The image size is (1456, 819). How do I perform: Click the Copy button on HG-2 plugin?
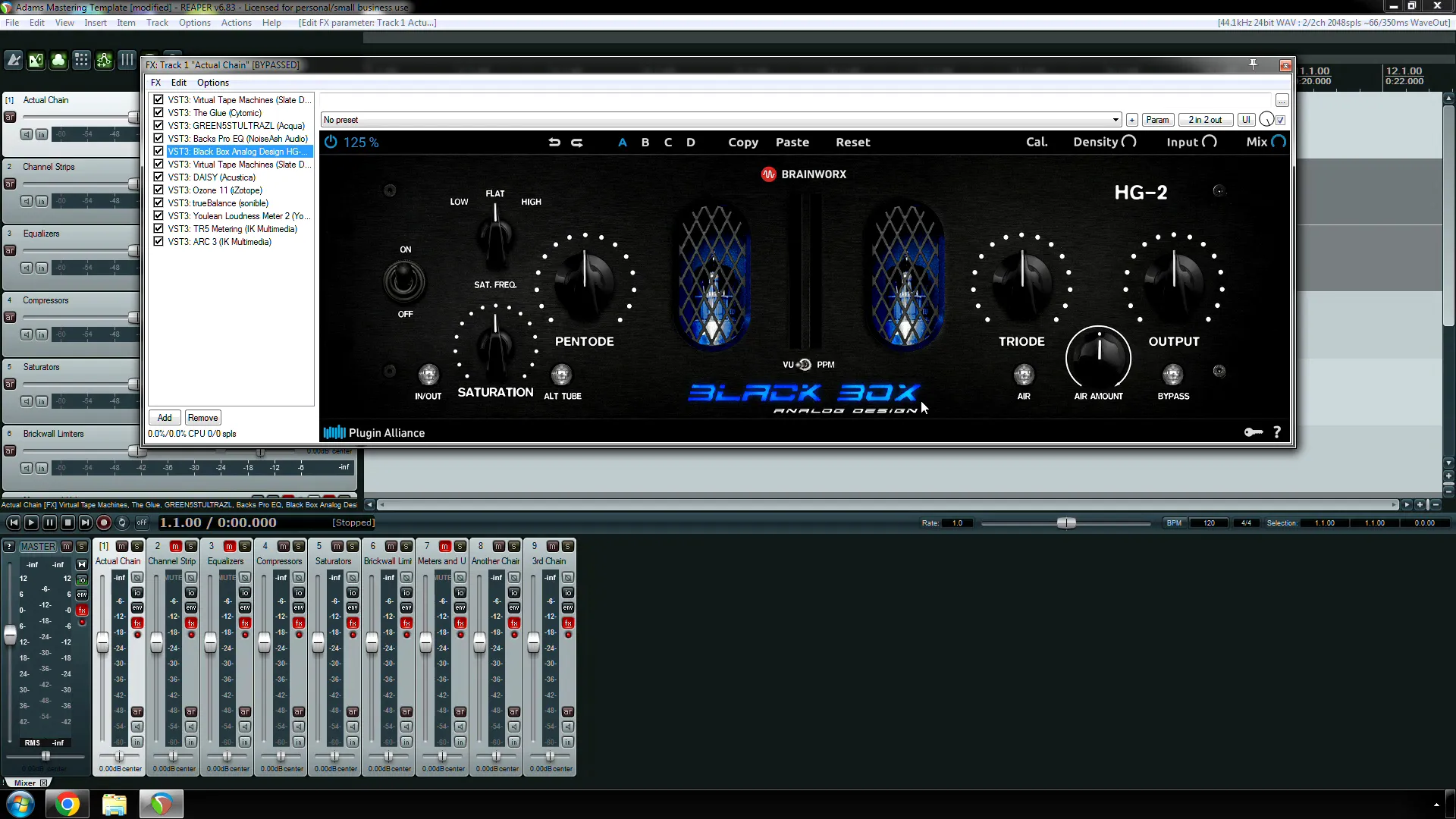[742, 142]
